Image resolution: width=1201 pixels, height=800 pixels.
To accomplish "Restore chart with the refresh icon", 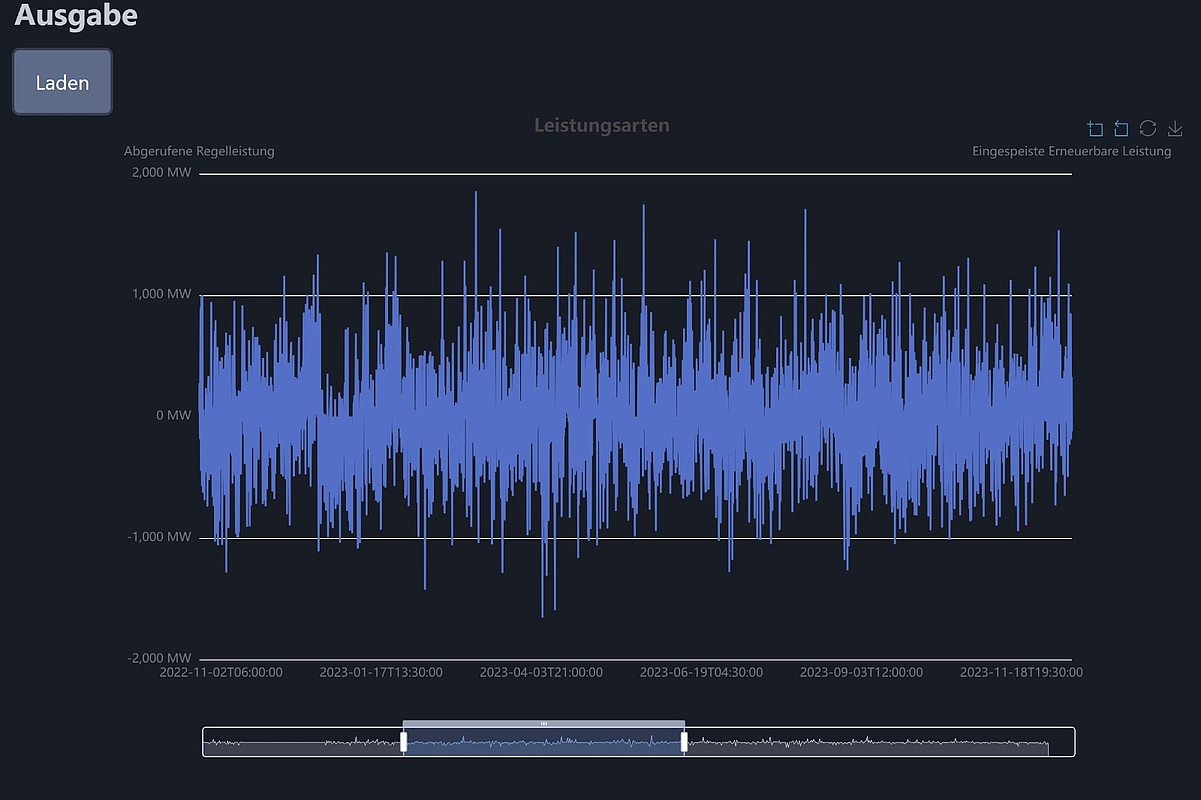I will [x=1148, y=128].
